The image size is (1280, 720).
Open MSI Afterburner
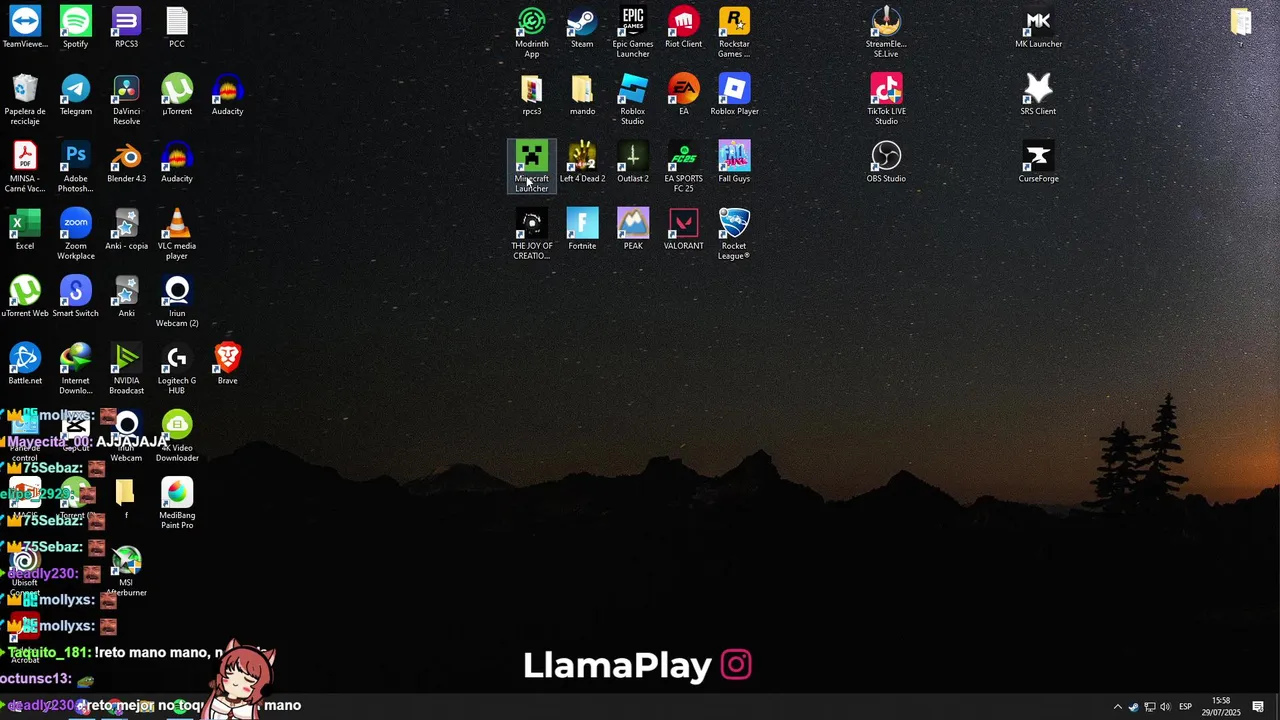click(x=126, y=570)
